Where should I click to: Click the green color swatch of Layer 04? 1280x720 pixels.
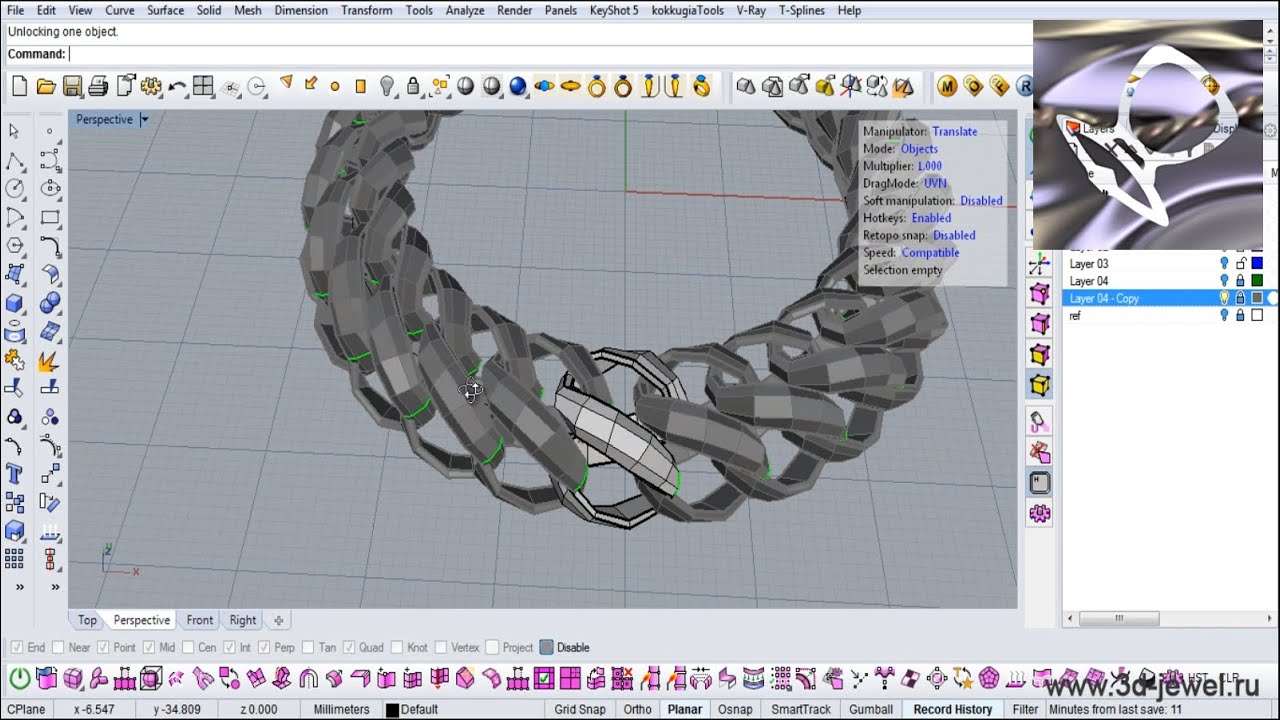pyautogui.click(x=1257, y=281)
